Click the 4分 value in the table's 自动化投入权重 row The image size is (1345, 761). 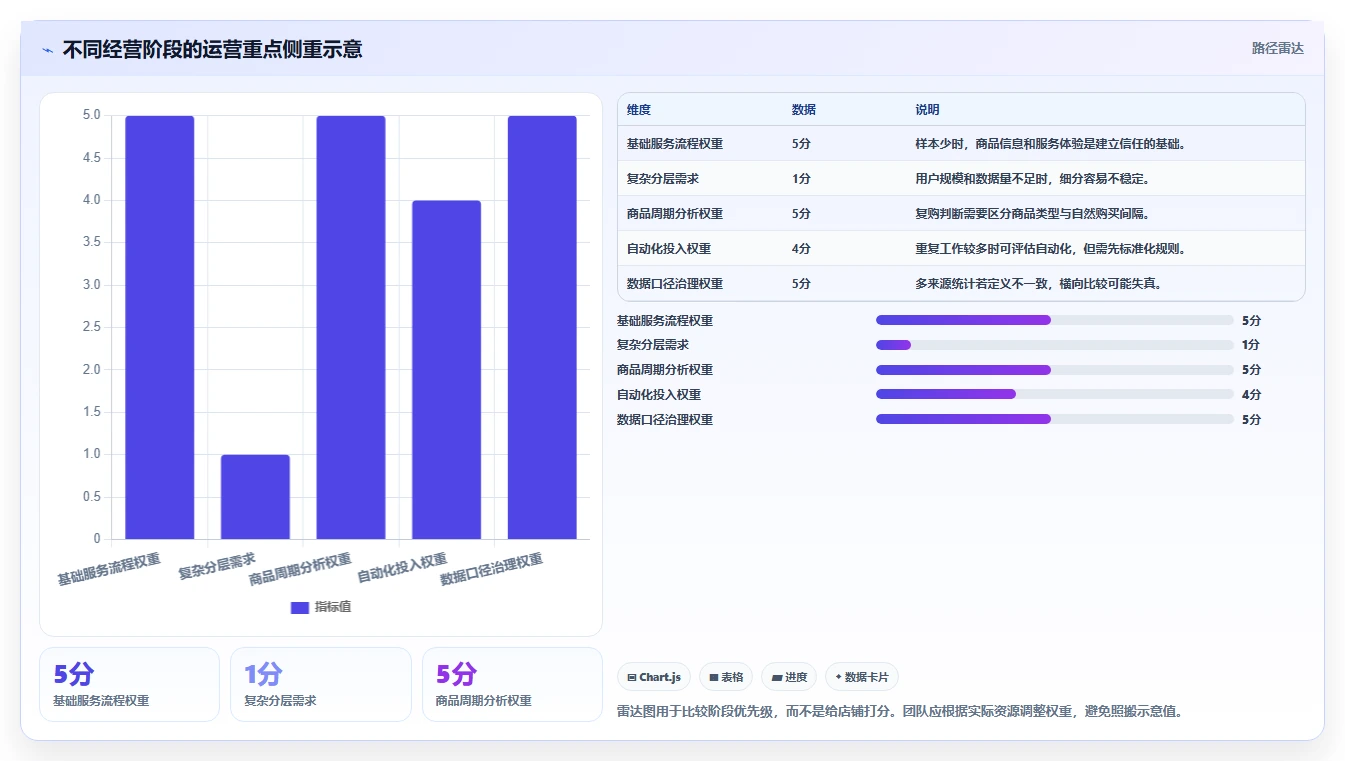click(x=801, y=249)
